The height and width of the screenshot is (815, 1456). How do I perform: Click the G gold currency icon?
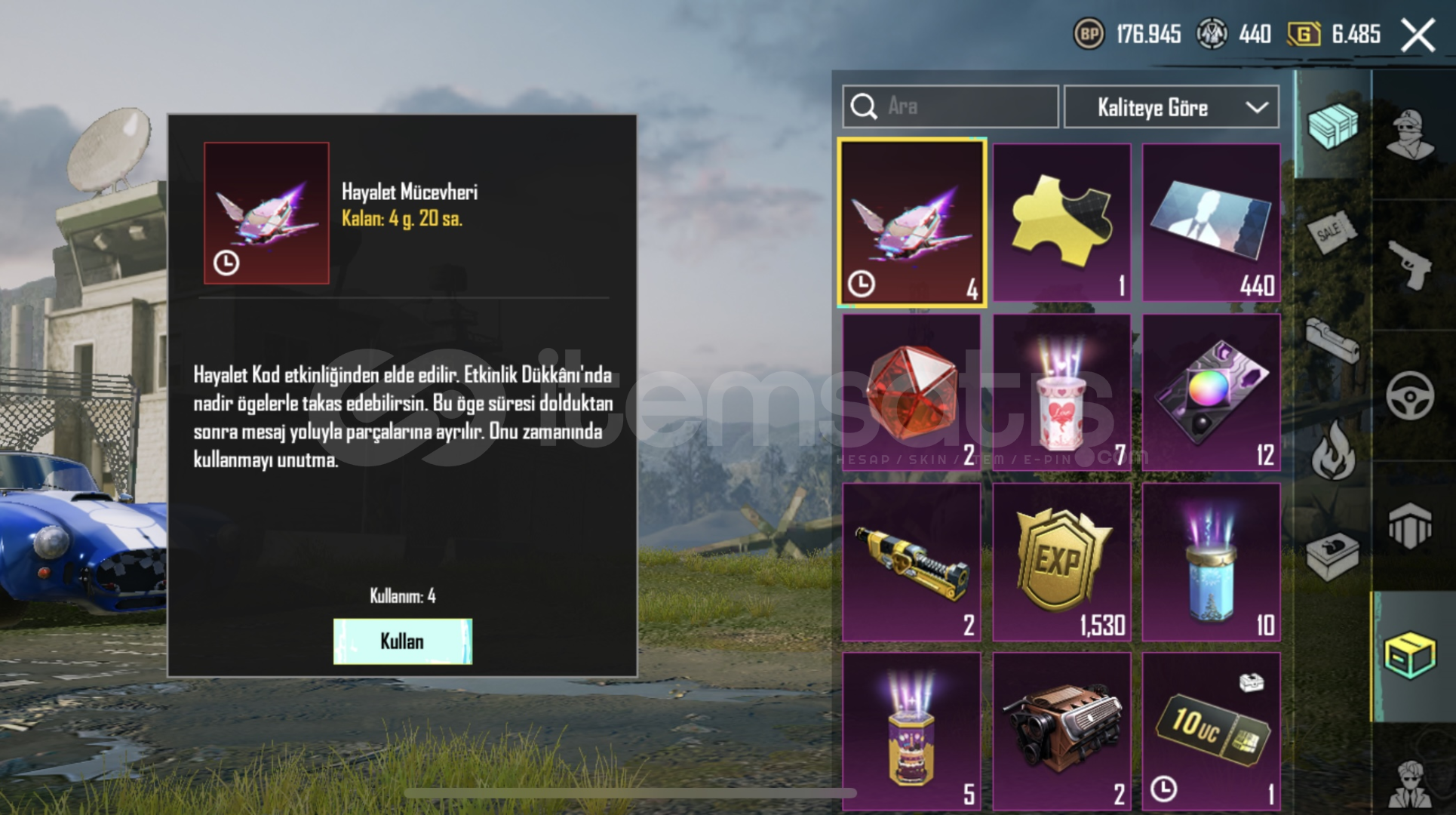pyautogui.click(x=1303, y=34)
